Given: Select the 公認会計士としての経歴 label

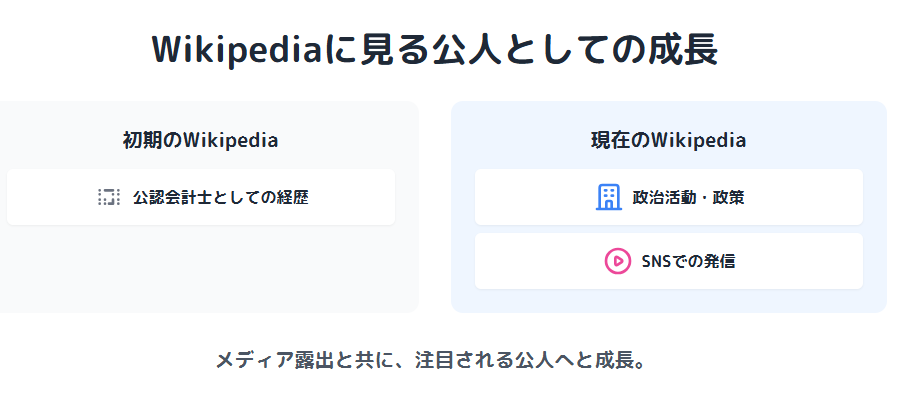Looking at the screenshot, I should pyautogui.click(x=220, y=197).
